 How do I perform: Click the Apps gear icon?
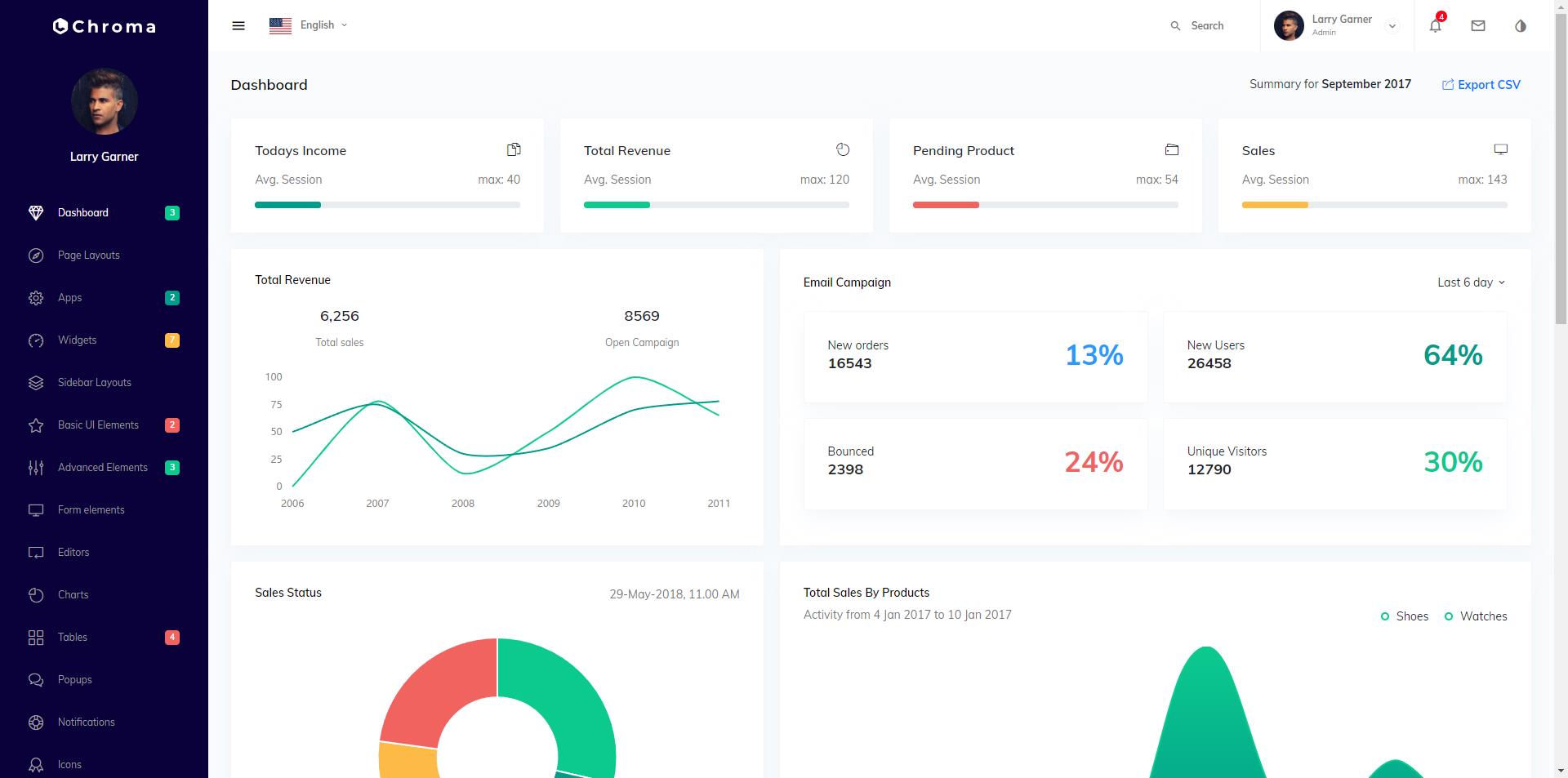click(36, 298)
